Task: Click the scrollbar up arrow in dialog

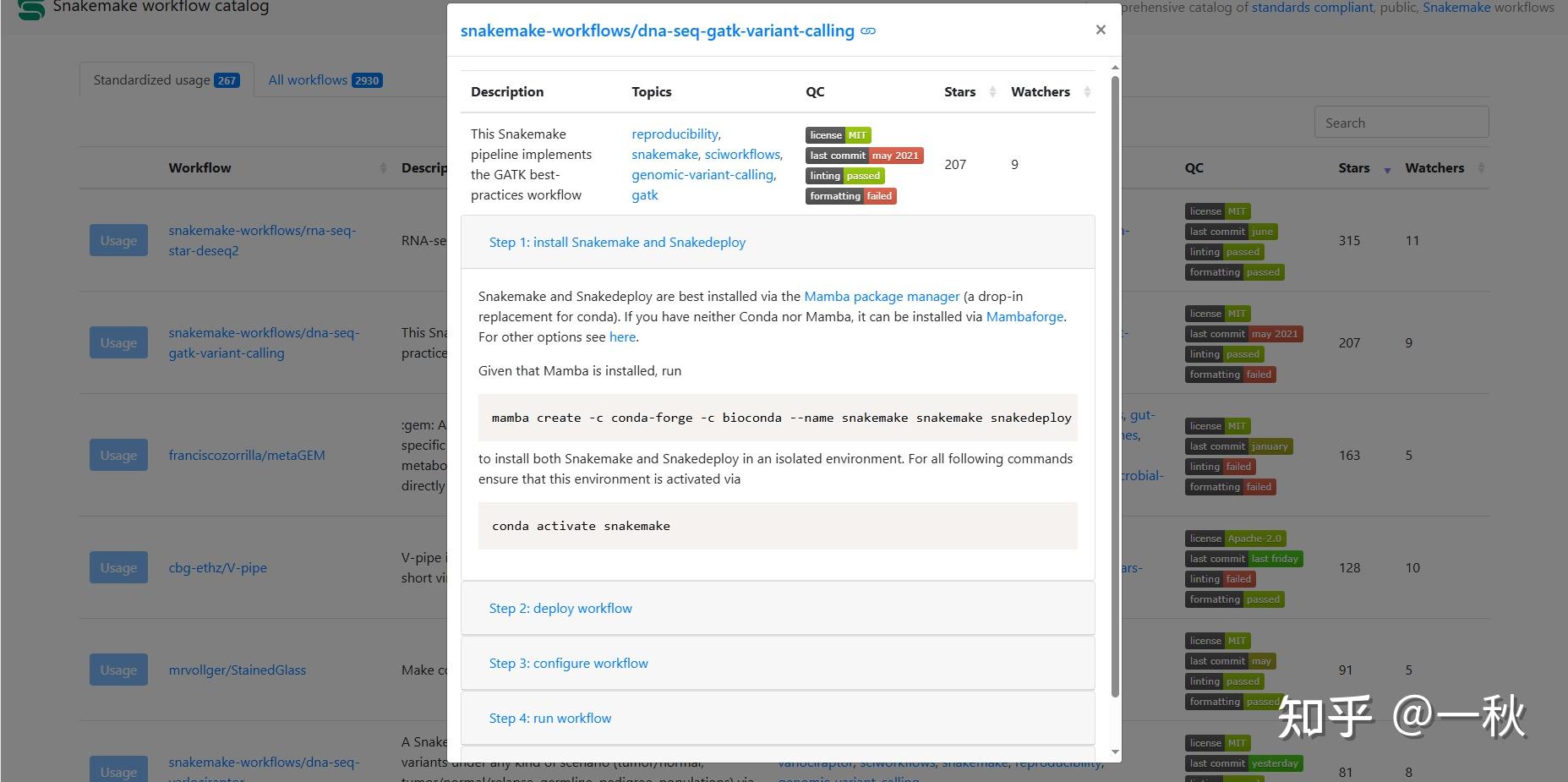Action: pos(1115,68)
